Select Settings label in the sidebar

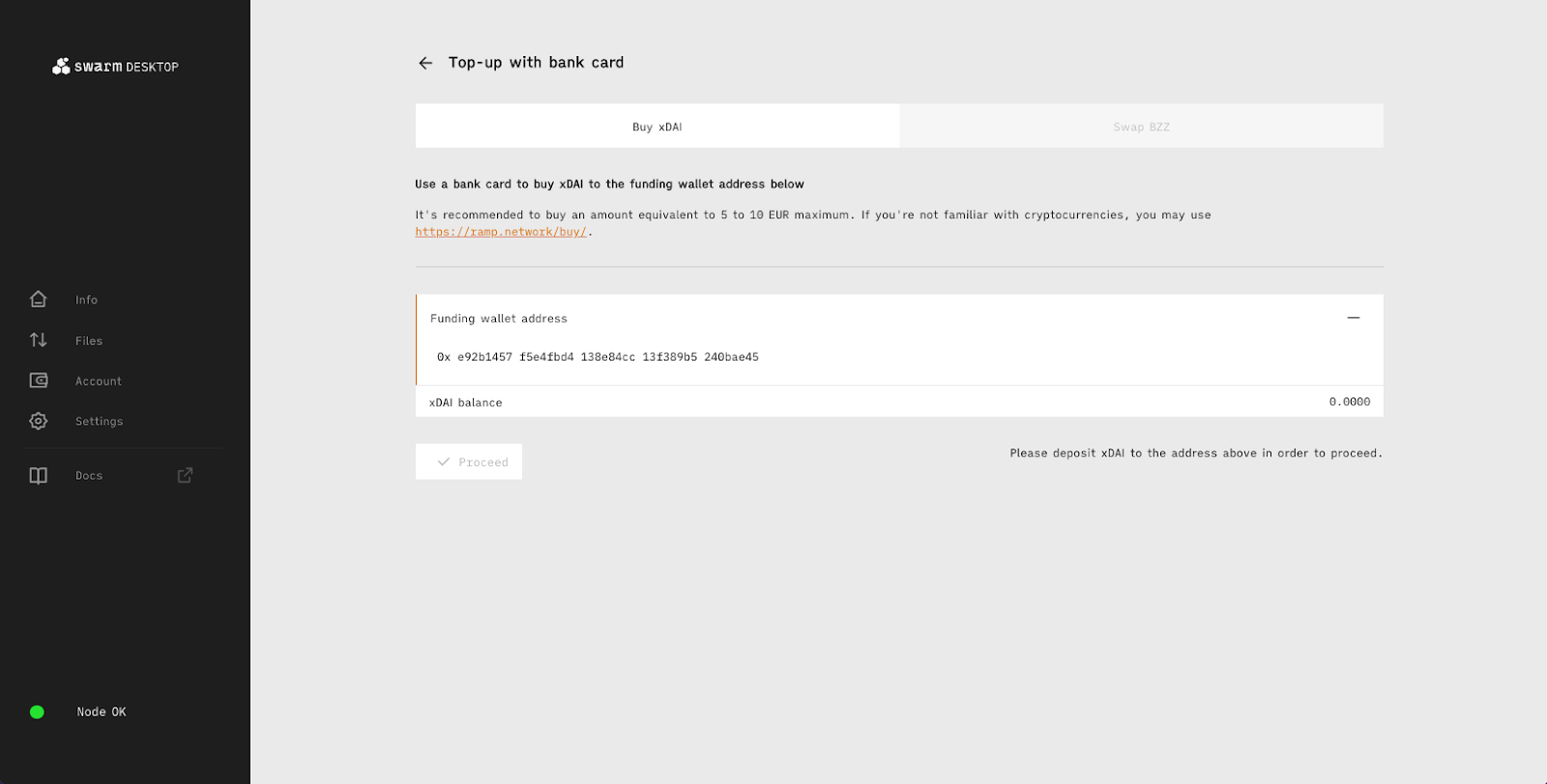(x=100, y=421)
